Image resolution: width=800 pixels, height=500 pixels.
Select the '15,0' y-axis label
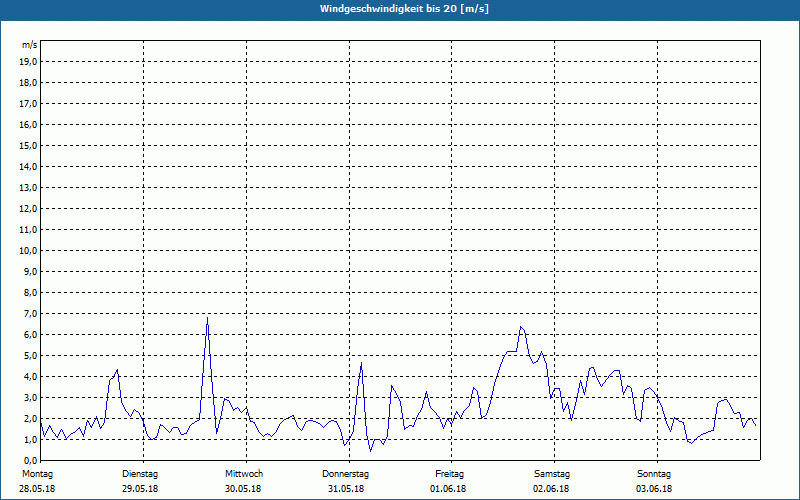(x=28, y=145)
